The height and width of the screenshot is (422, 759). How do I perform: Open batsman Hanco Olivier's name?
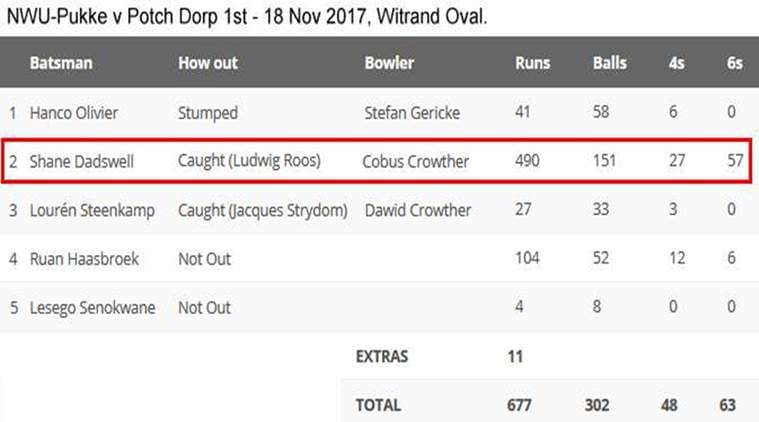[74, 113]
